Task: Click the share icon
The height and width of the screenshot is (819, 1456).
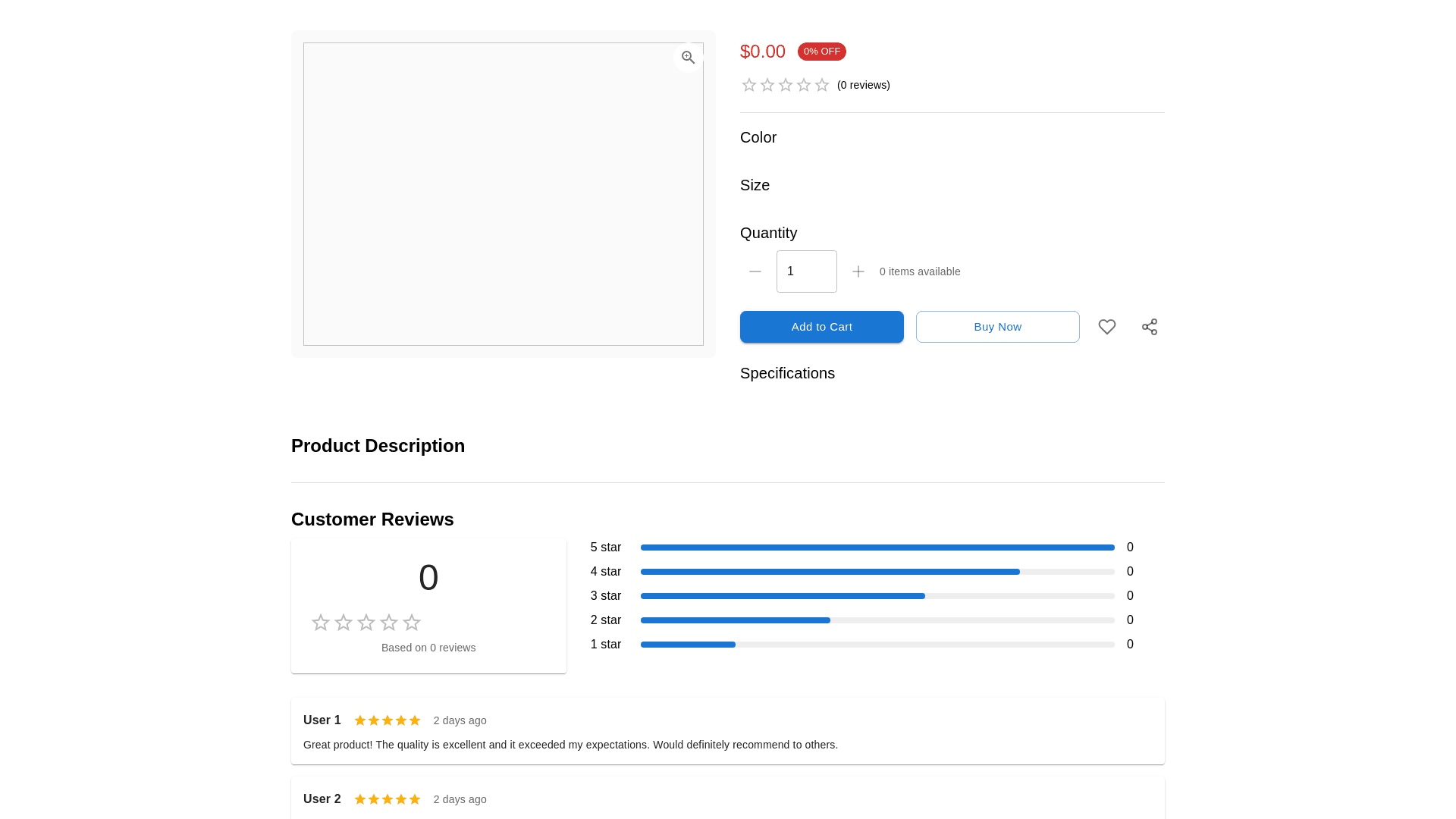Action: [1150, 327]
